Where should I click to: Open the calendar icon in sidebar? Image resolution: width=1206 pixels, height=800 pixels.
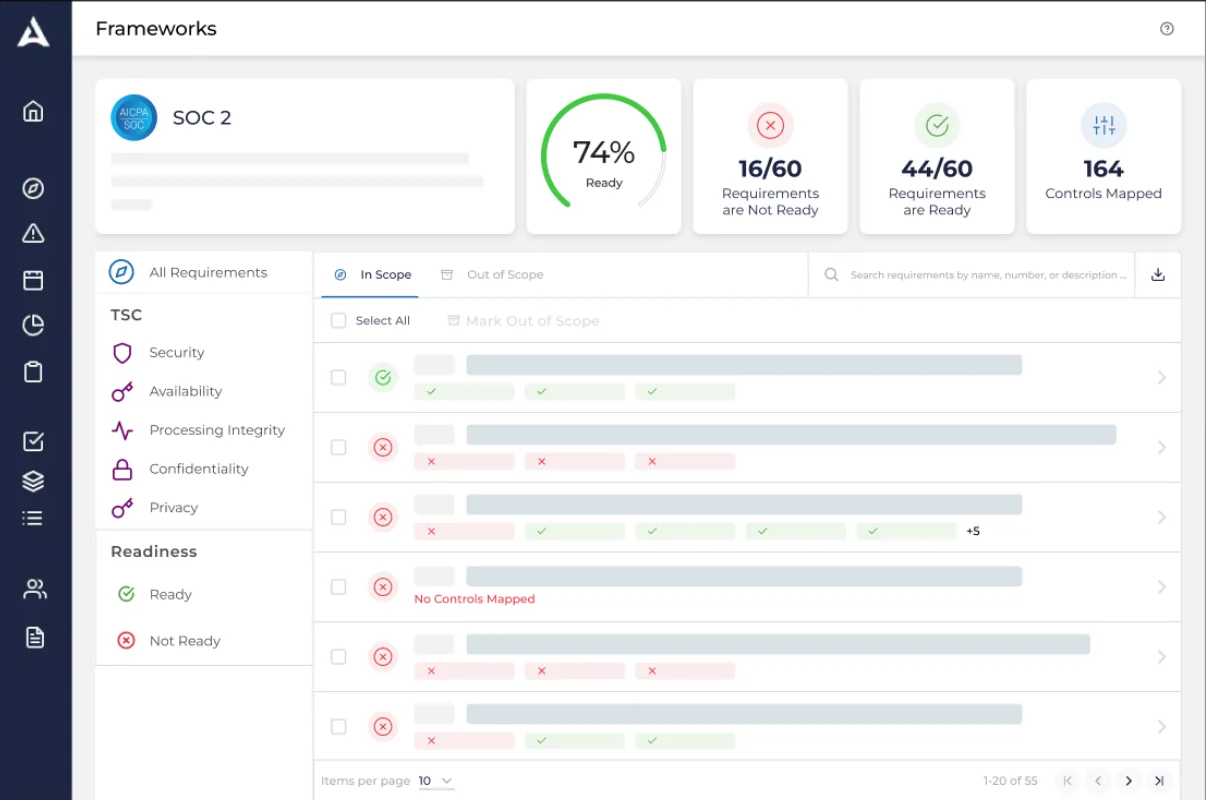[33, 280]
